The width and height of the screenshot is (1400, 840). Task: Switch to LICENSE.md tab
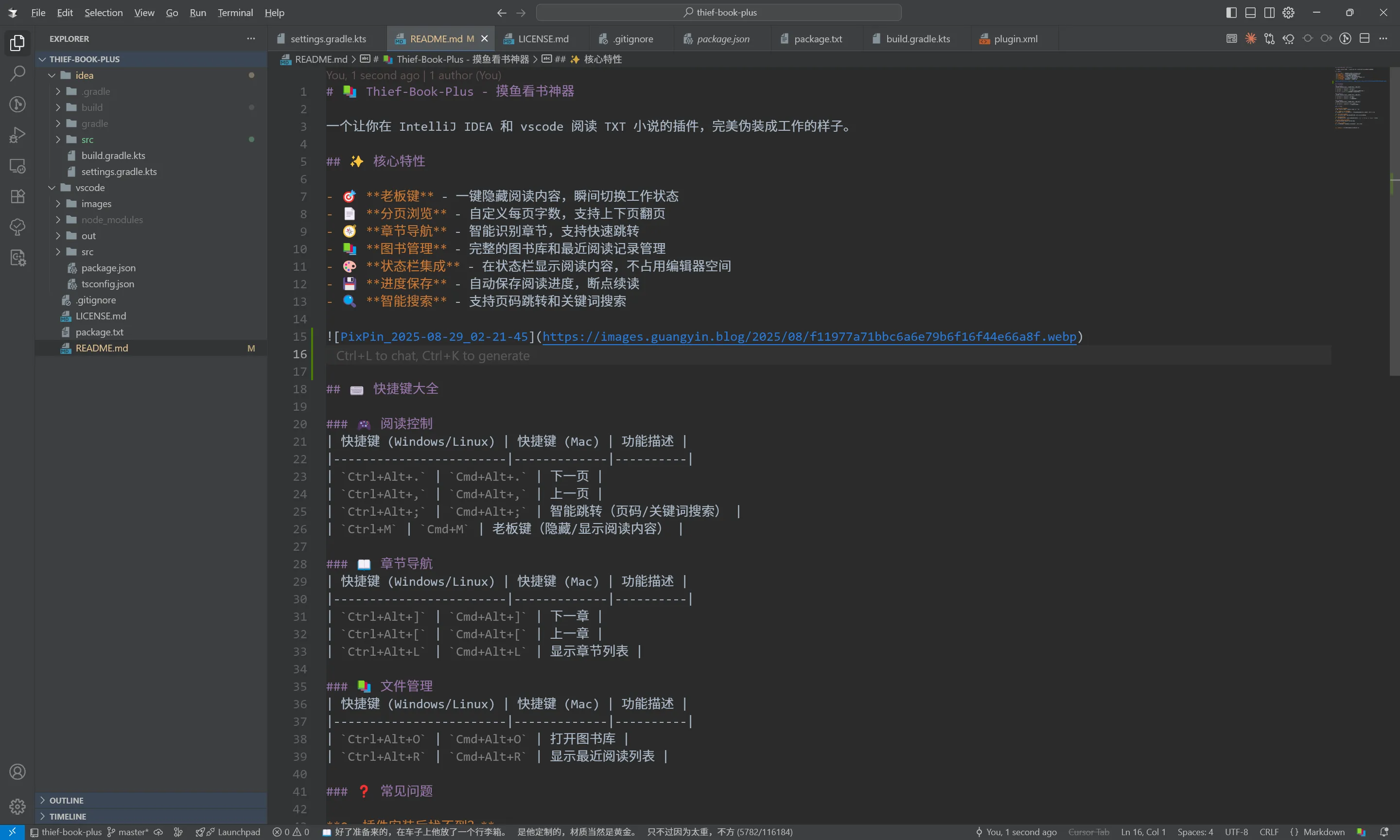542,38
